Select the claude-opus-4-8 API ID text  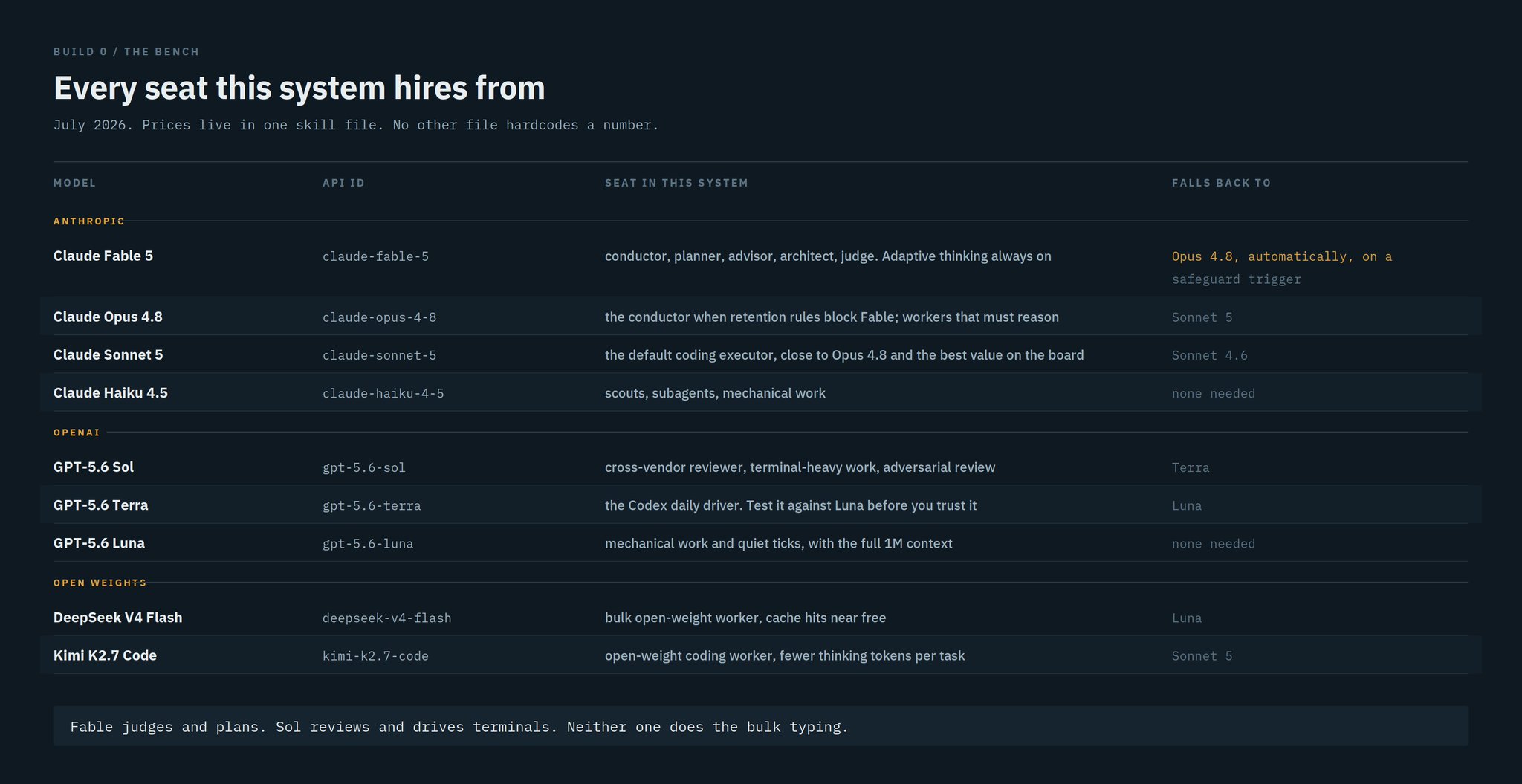pos(379,317)
